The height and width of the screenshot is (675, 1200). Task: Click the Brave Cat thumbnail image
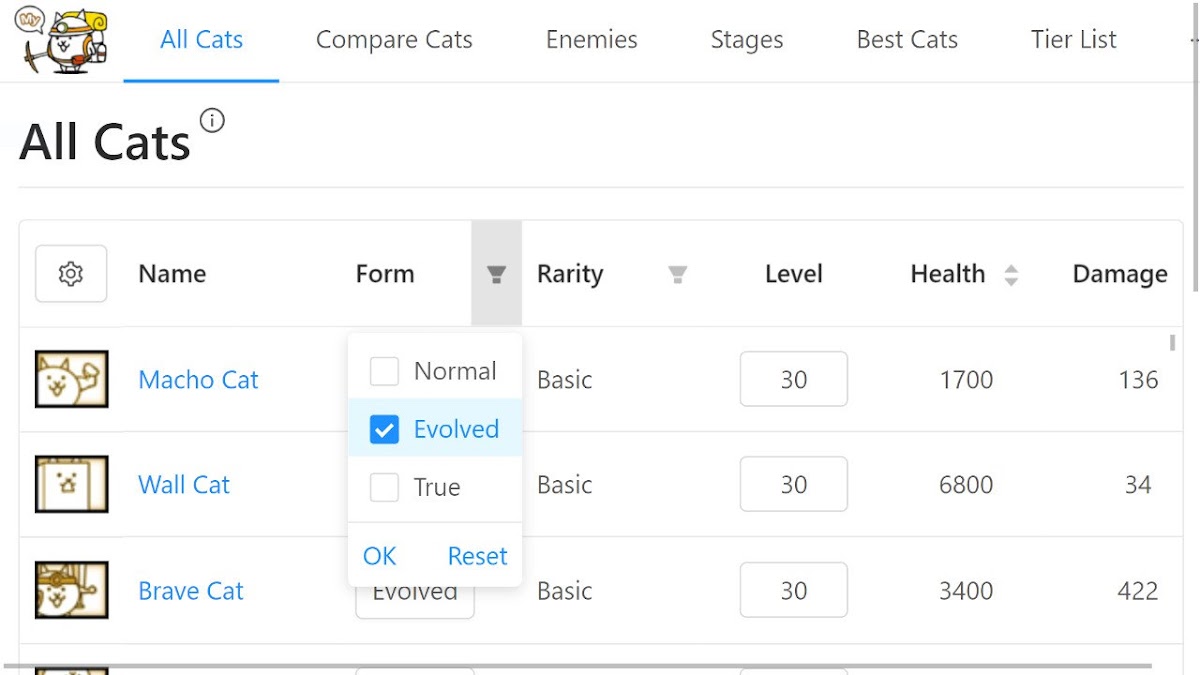tap(71, 590)
